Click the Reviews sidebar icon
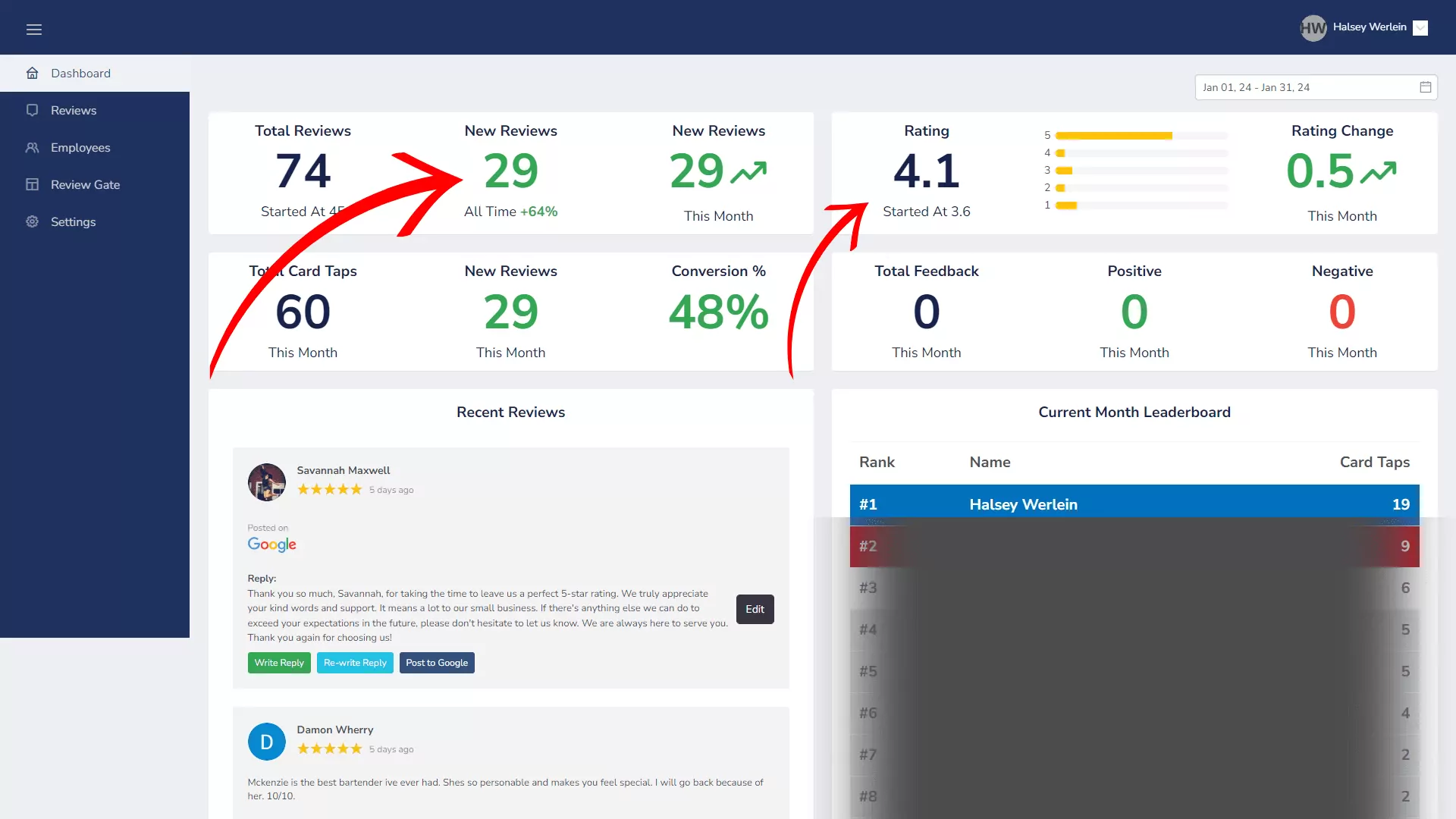The height and width of the screenshot is (819, 1456). point(33,111)
